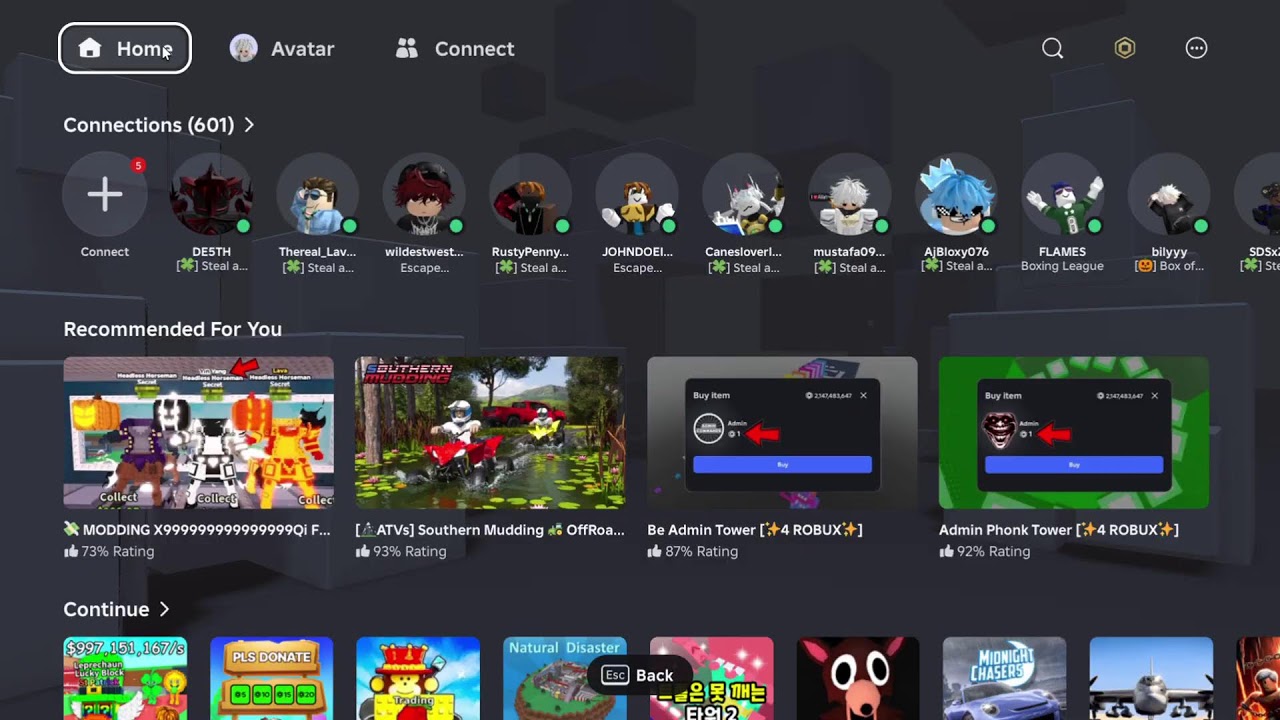Open Southern Mudding game thumbnail
Image resolution: width=1280 pixels, height=720 pixels.
click(x=490, y=432)
